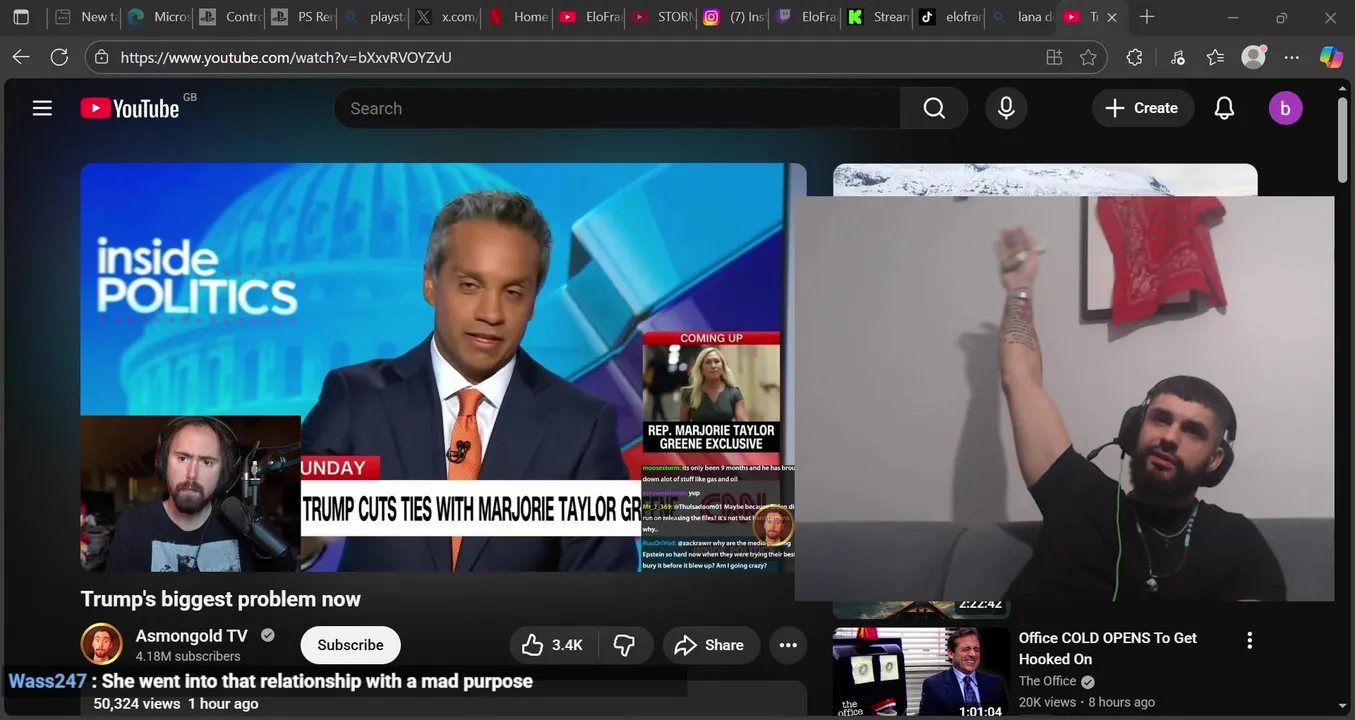Viewport: 1355px width, 720px height.
Task: Open more actions beside Share
Action: tap(788, 645)
